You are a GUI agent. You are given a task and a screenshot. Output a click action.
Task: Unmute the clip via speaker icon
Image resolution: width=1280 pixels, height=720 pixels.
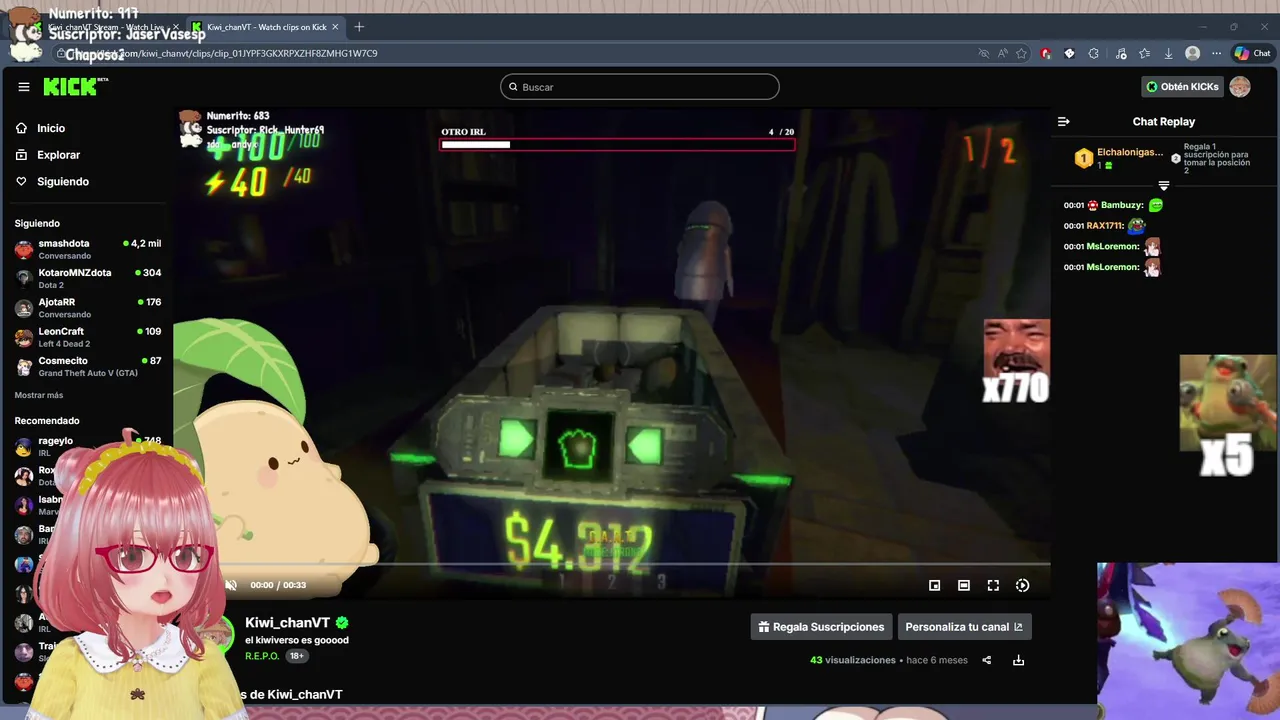(231, 585)
